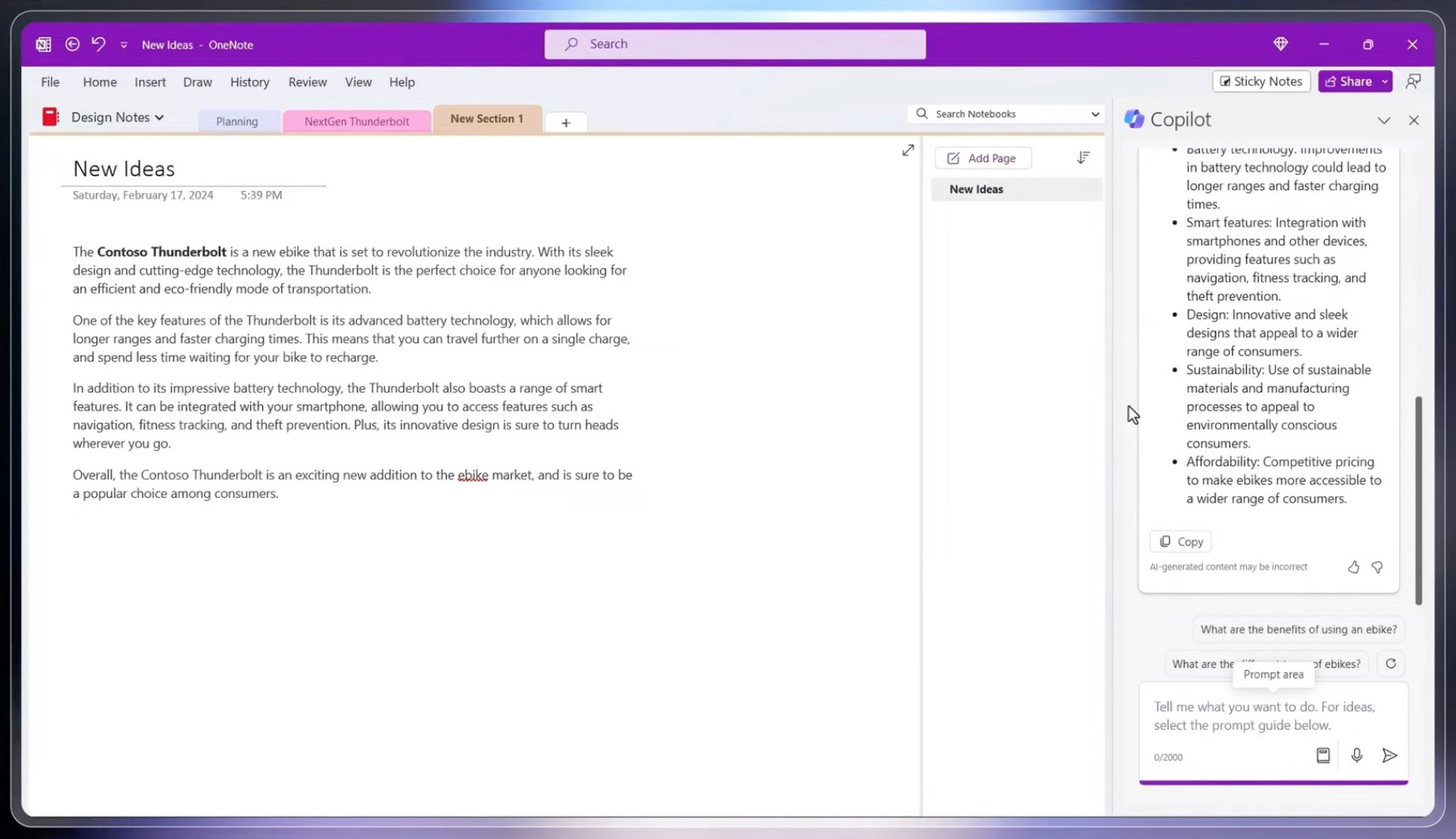
Task: Click AI-generated content may be incorrect notice
Action: tap(1228, 567)
